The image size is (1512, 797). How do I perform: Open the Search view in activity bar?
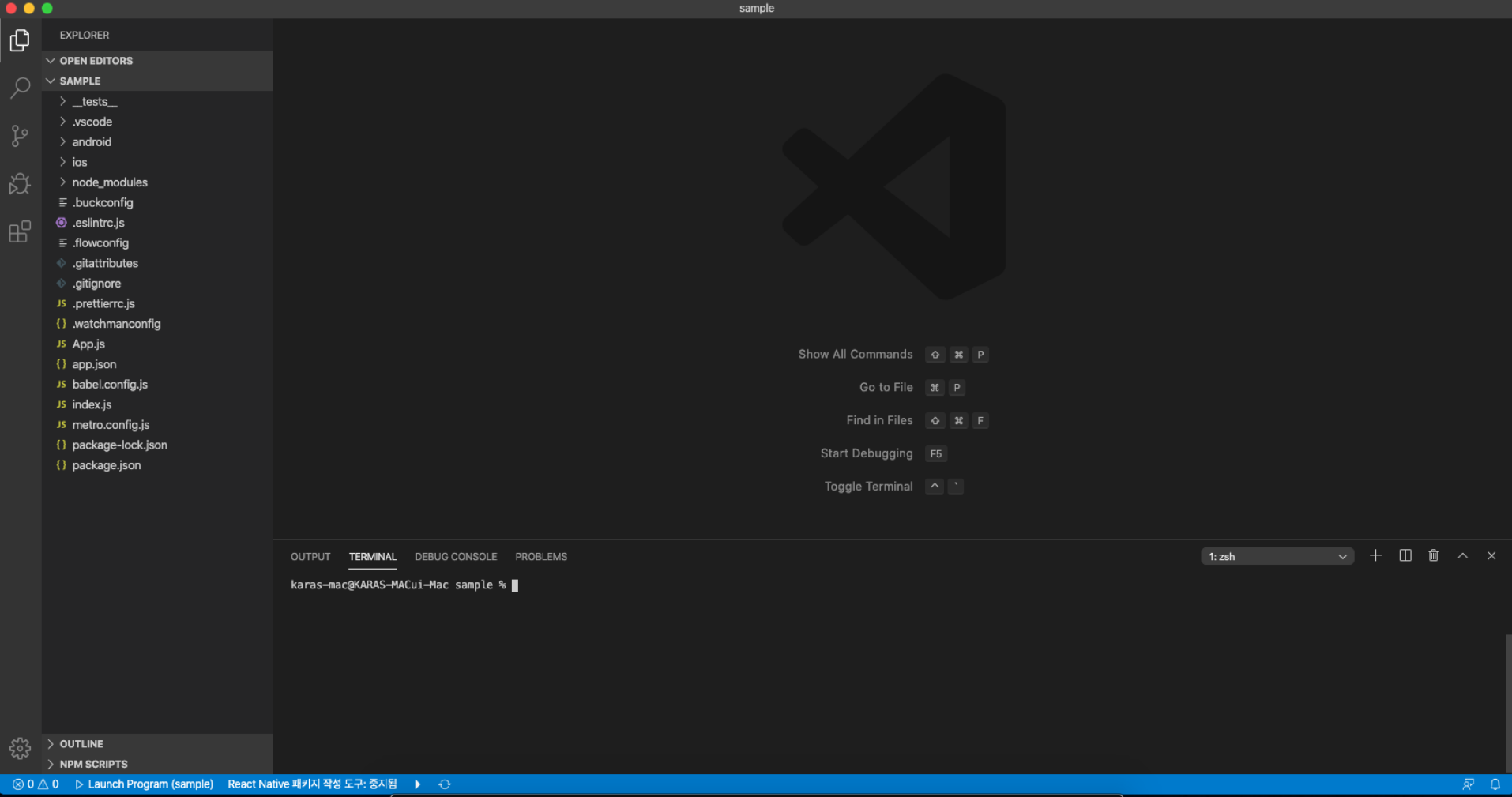pyautogui.click(x=20, y=88)
